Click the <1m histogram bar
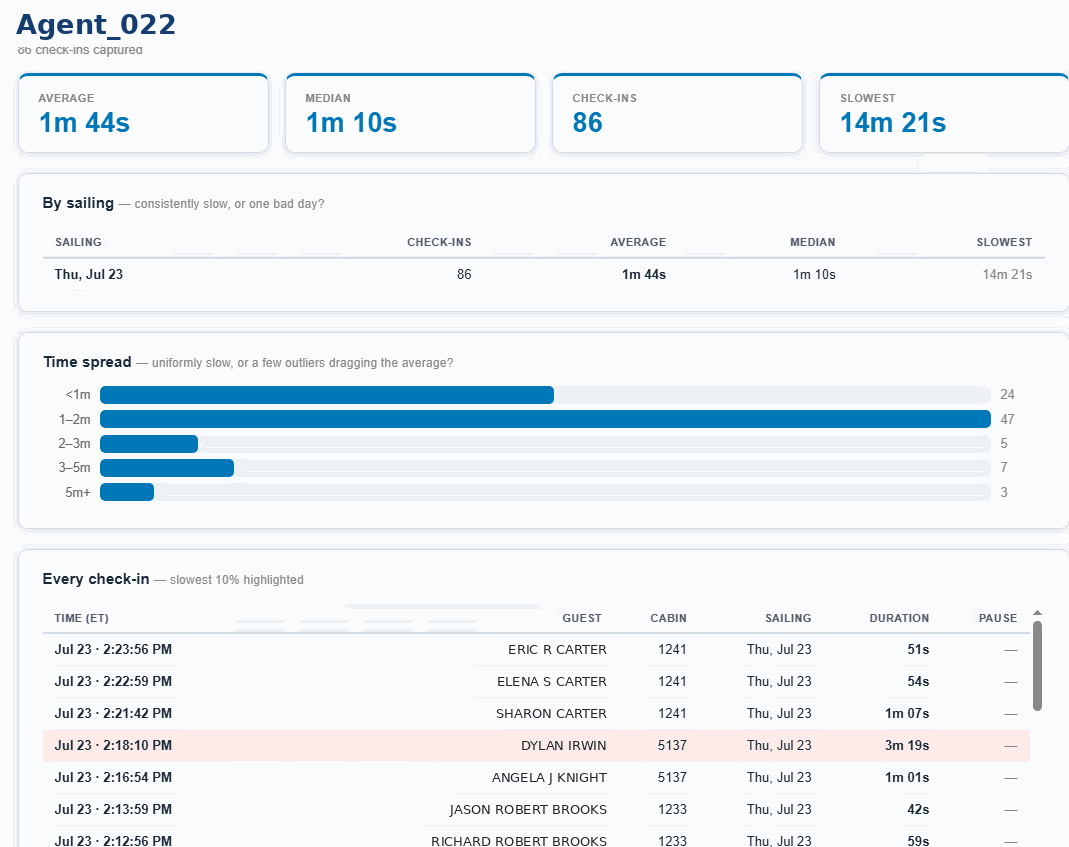Viewport: 1069px width, 847px height. 327,395
